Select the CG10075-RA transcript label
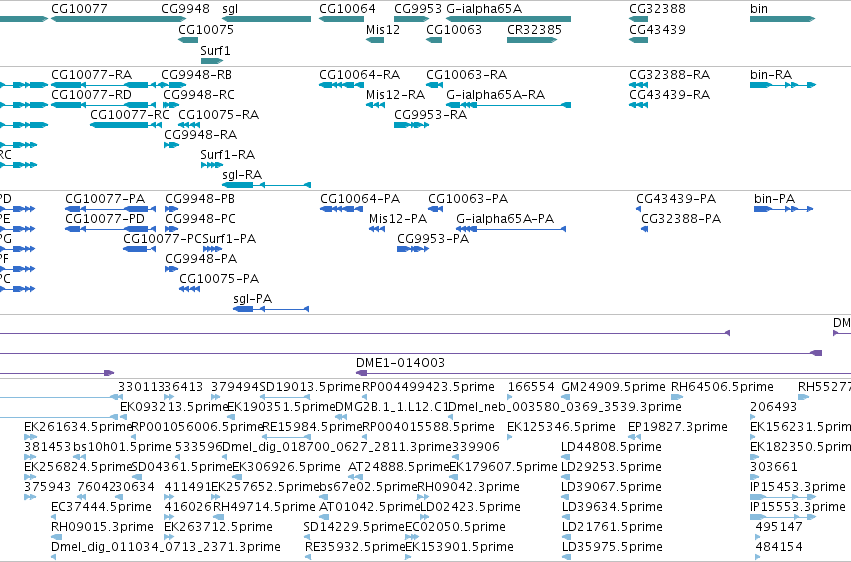Viewport: 851px width, 562px height. 219,114
